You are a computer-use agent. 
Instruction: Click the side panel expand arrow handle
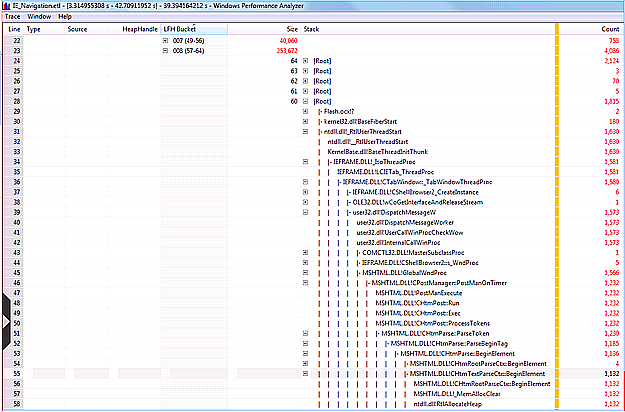tap(6, 322)
